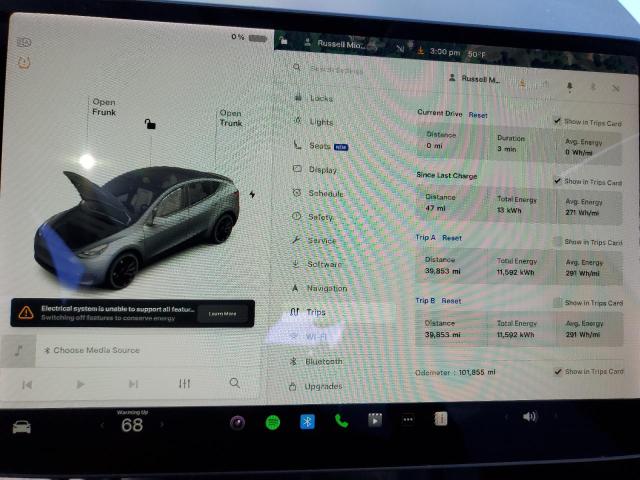Tap the notifications bell icon
Viewport: 640px width, 480px height.
pos(569,87)
